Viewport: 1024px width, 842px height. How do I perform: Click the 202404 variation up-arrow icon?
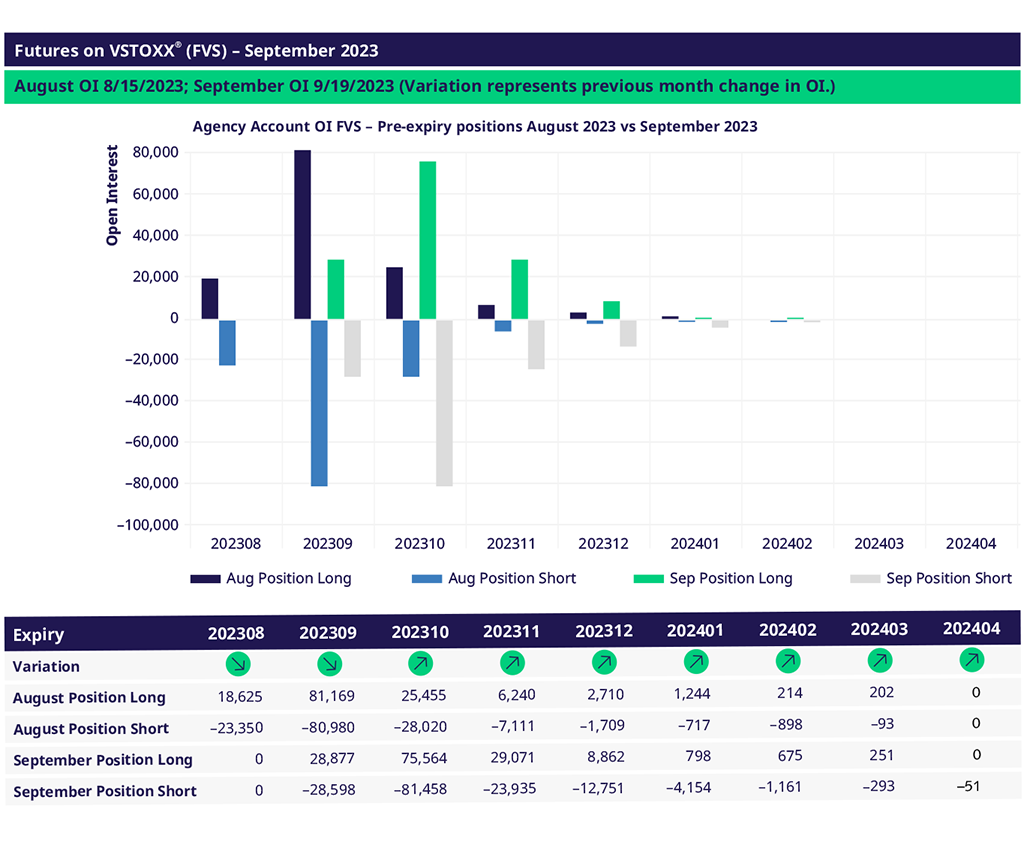coord(972,660)
